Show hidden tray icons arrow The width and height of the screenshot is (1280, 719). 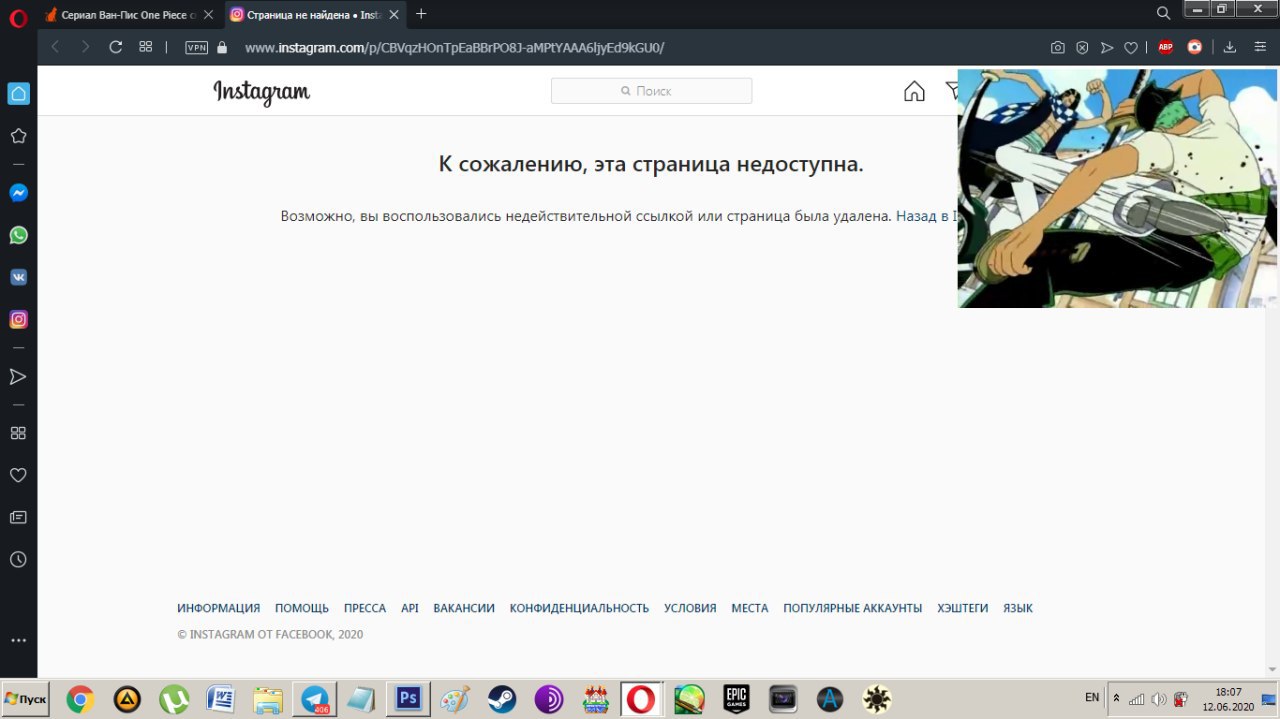pyautogui.click(x=1116, y=698)
